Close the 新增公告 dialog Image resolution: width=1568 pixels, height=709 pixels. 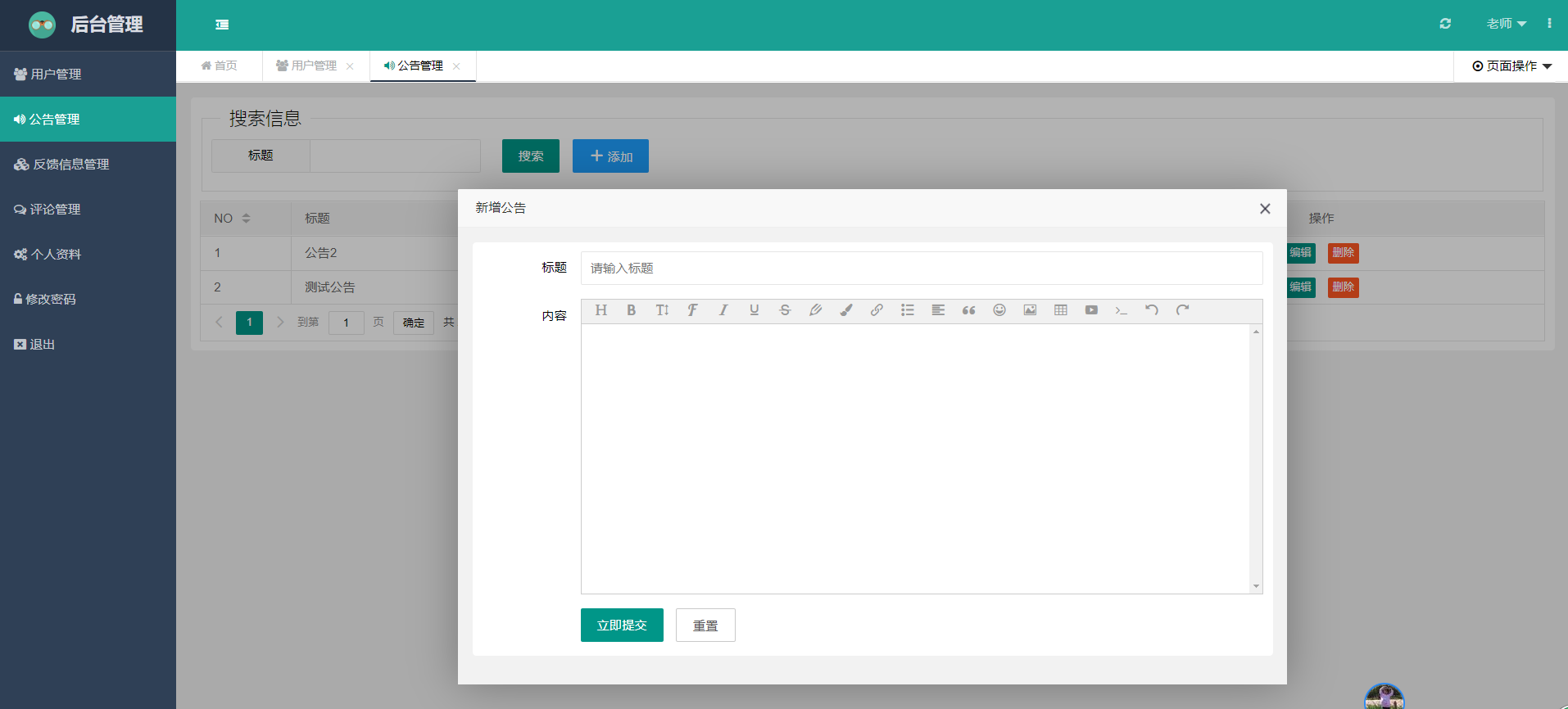coord(1265,209)
